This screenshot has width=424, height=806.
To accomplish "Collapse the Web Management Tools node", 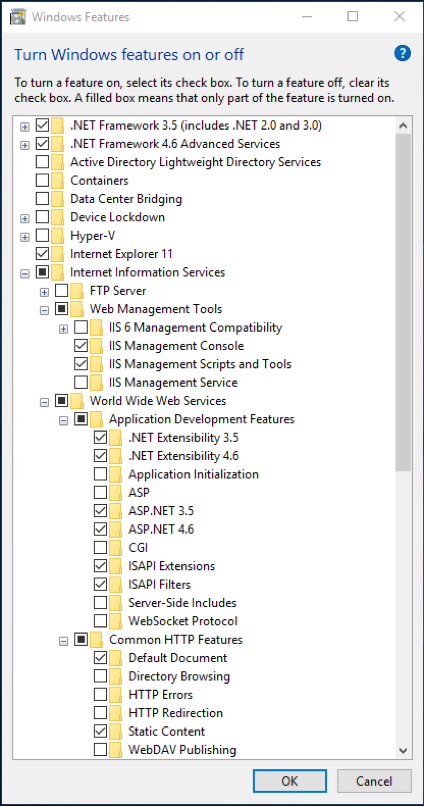I will point(44,310).
